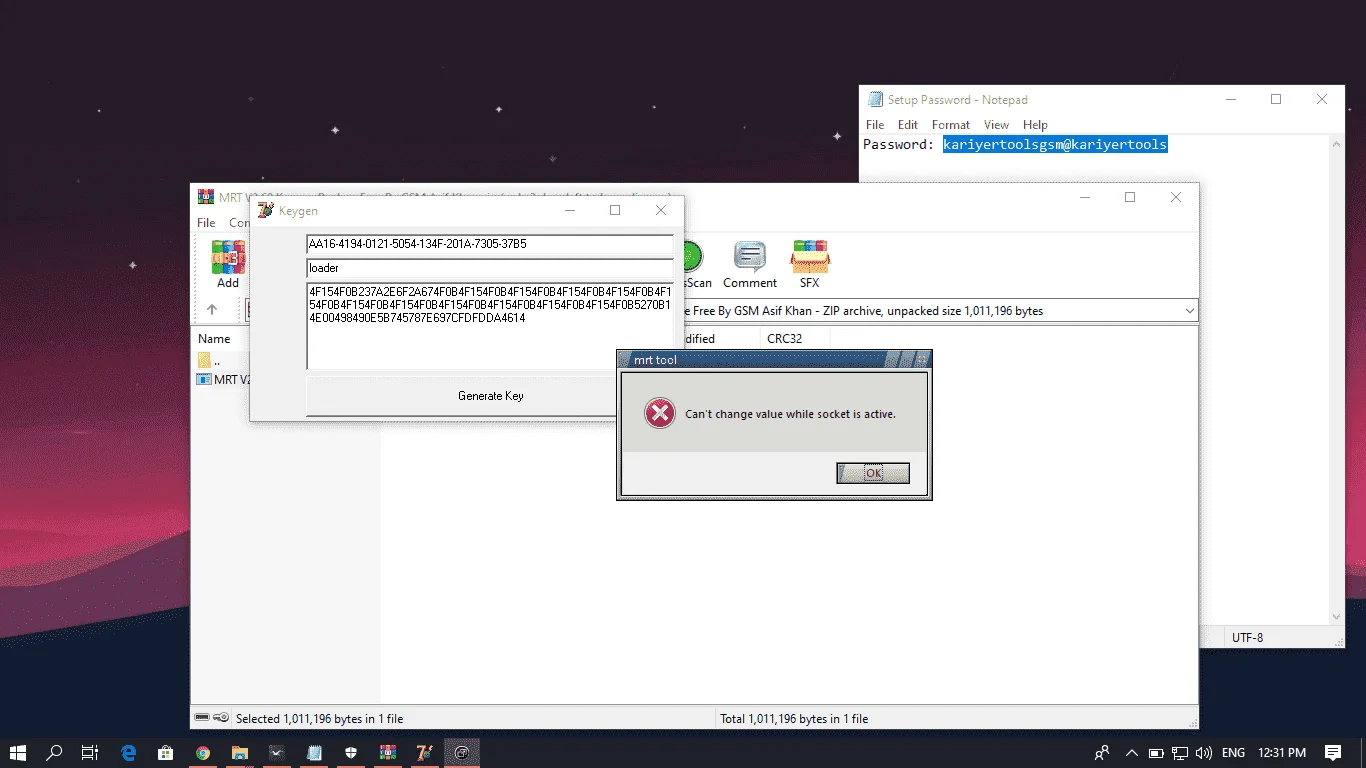Open Notepad Help menu

pos(1035,125)
